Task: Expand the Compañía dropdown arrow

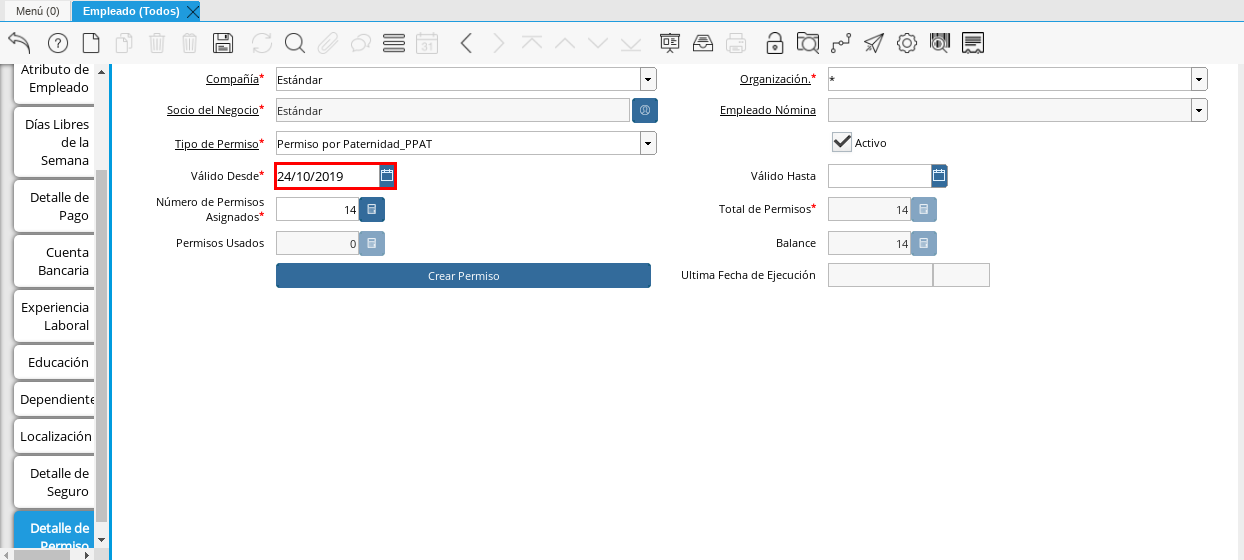Action: coord(648,79)
